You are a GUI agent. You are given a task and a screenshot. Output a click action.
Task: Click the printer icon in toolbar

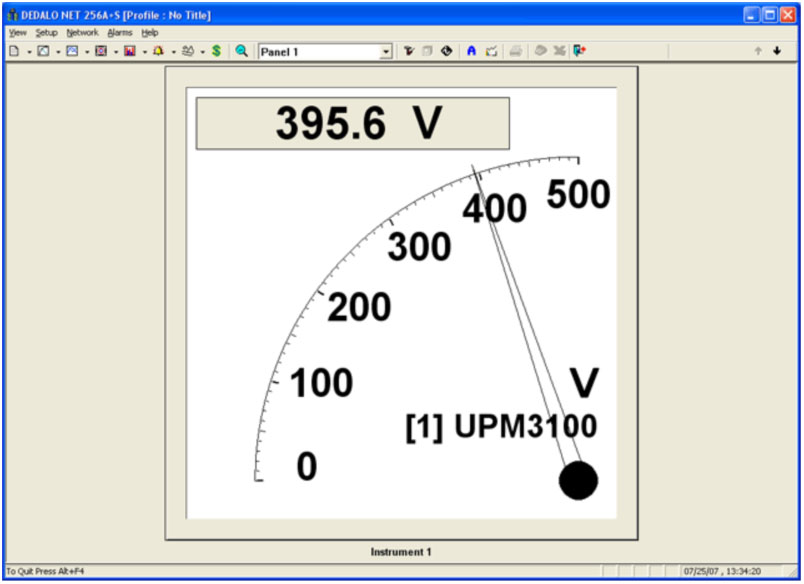[x=515, y=51]
